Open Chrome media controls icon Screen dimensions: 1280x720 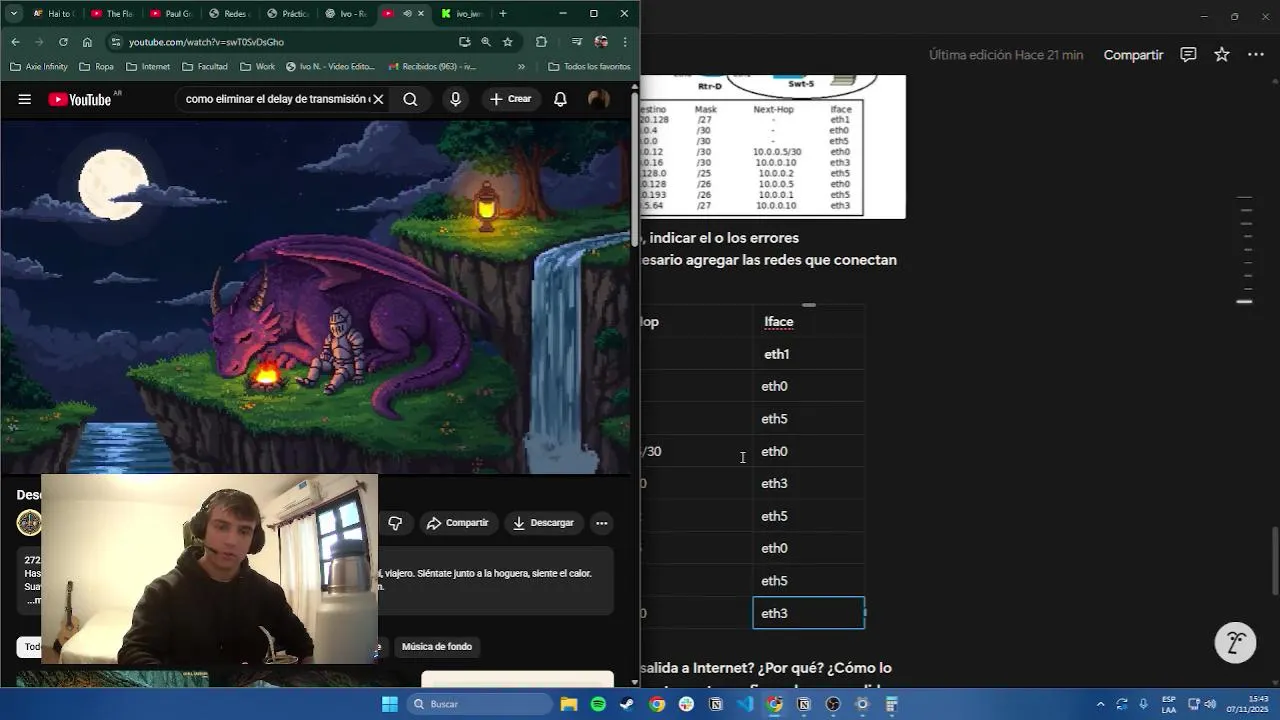click(x=577, y=42)
